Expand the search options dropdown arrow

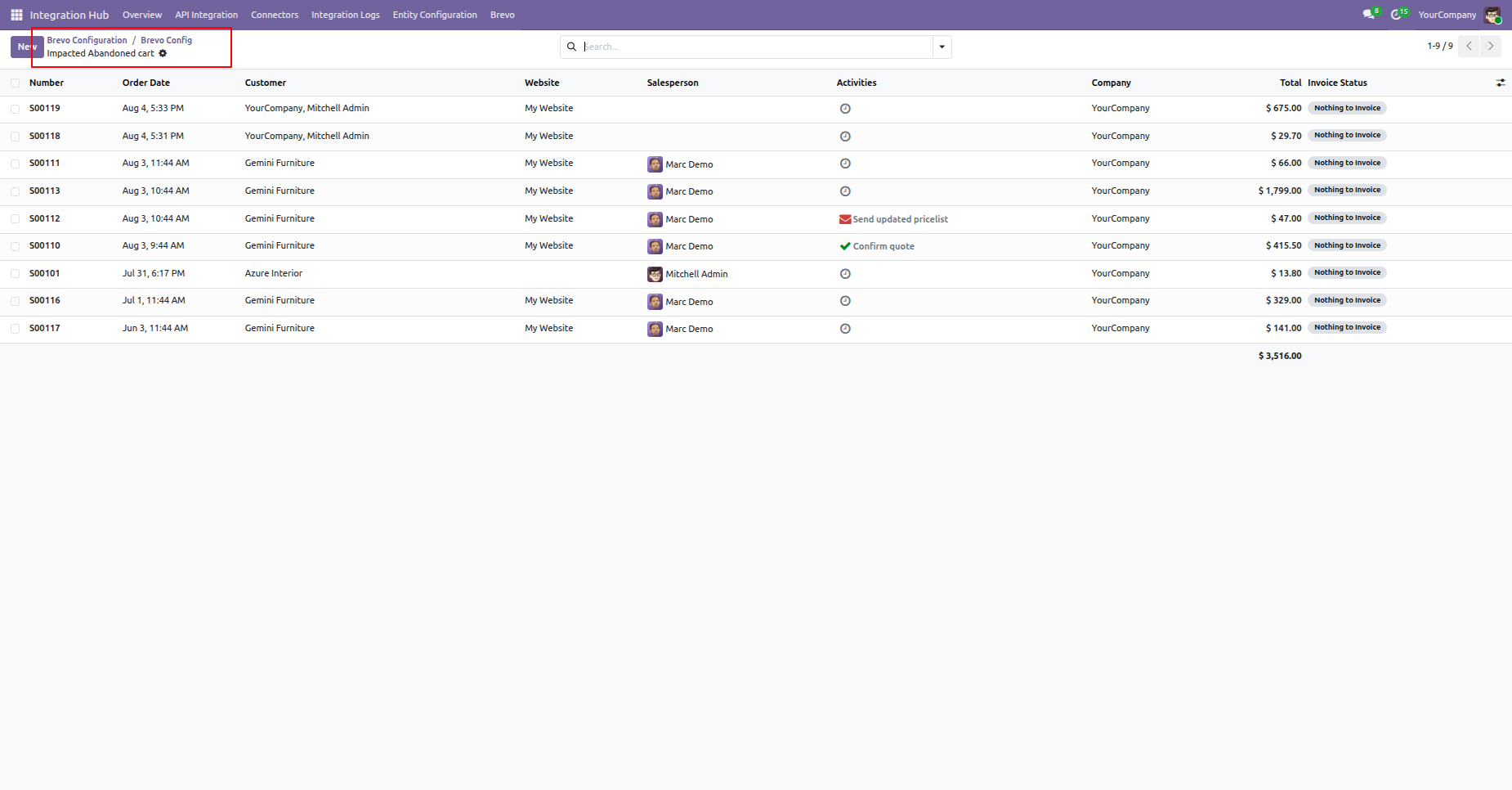click(942, 47)
